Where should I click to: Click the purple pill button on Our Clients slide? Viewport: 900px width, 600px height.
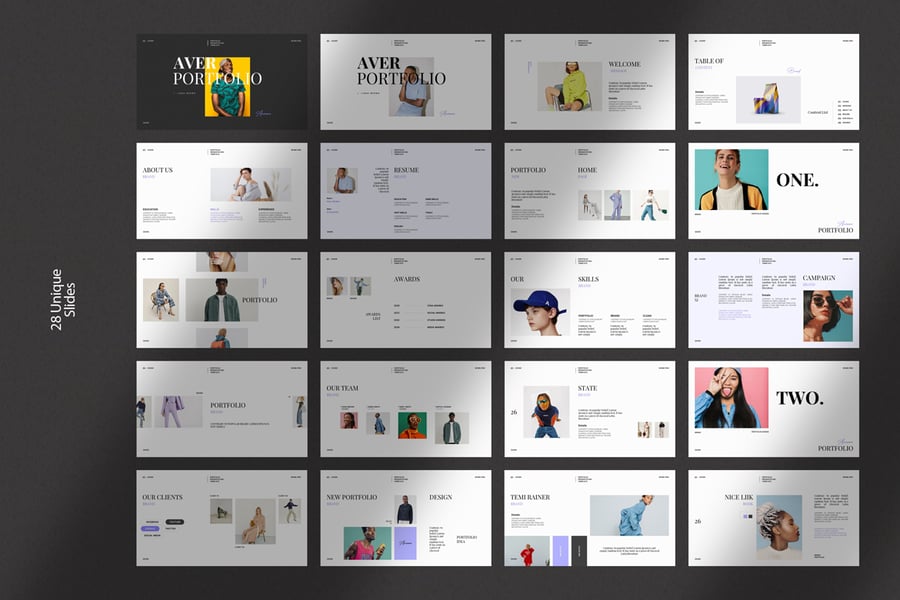pos(151,529)
